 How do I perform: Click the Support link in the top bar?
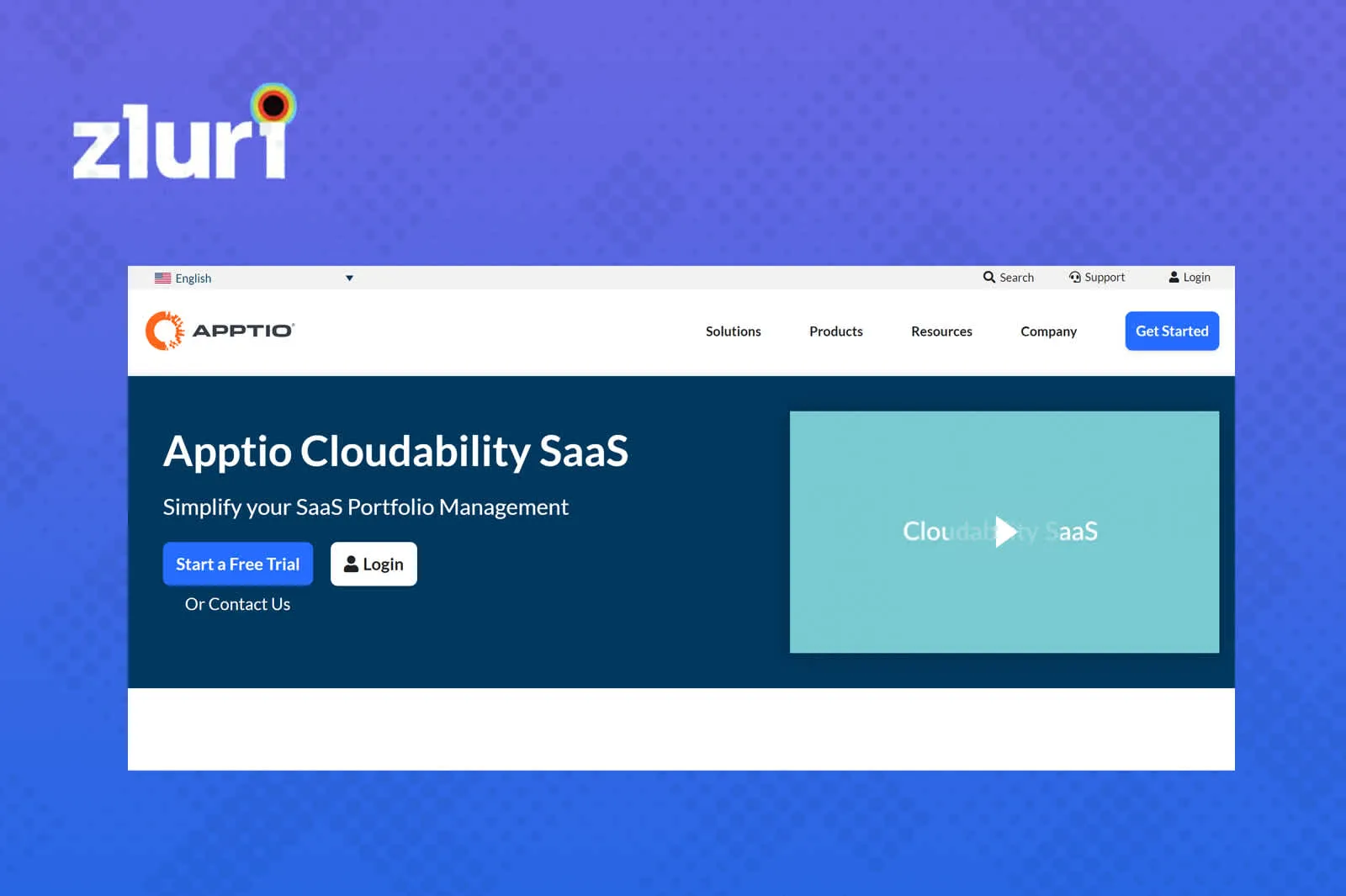[x=1097, y=277]
